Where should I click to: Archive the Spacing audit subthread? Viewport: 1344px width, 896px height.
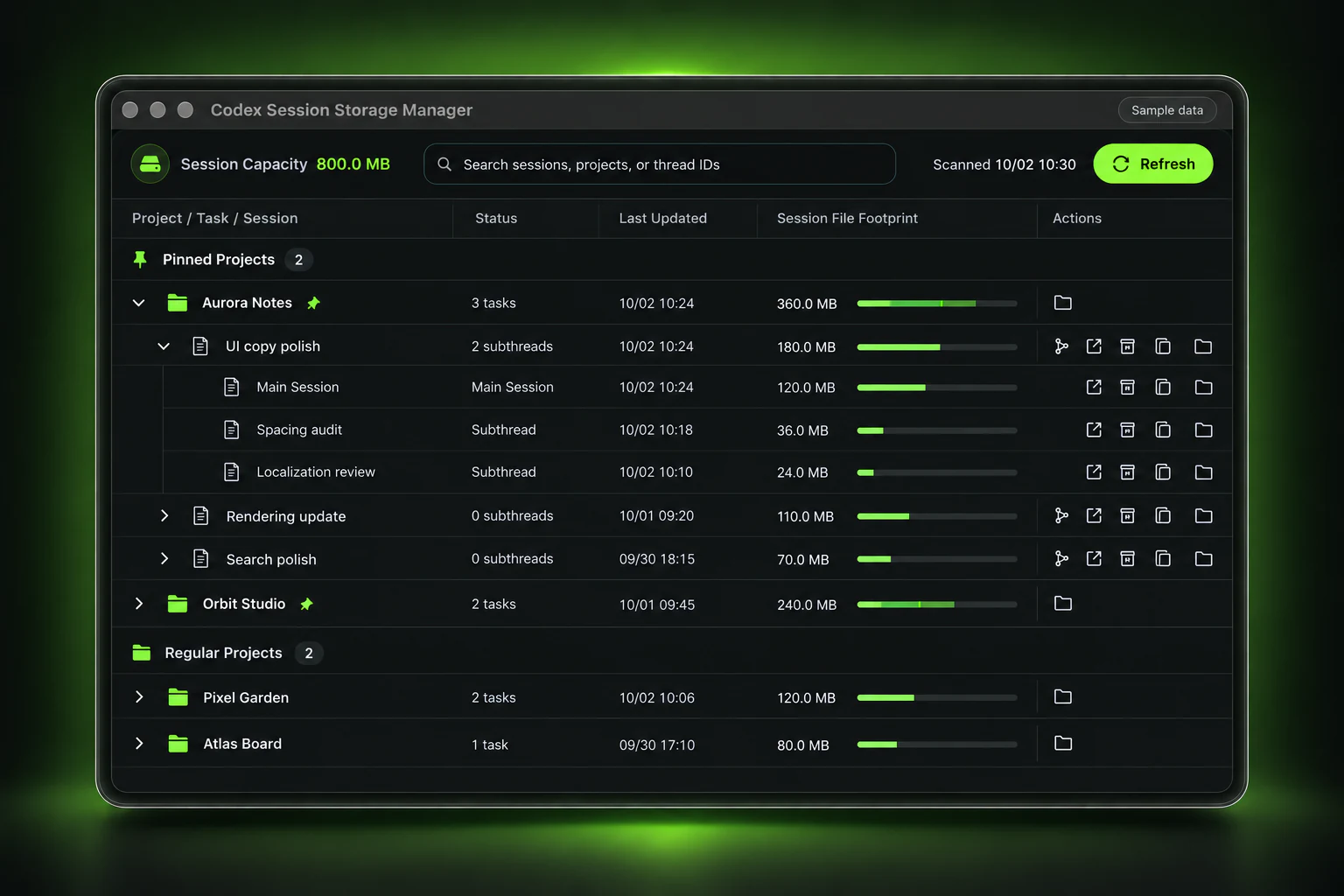1128,430
